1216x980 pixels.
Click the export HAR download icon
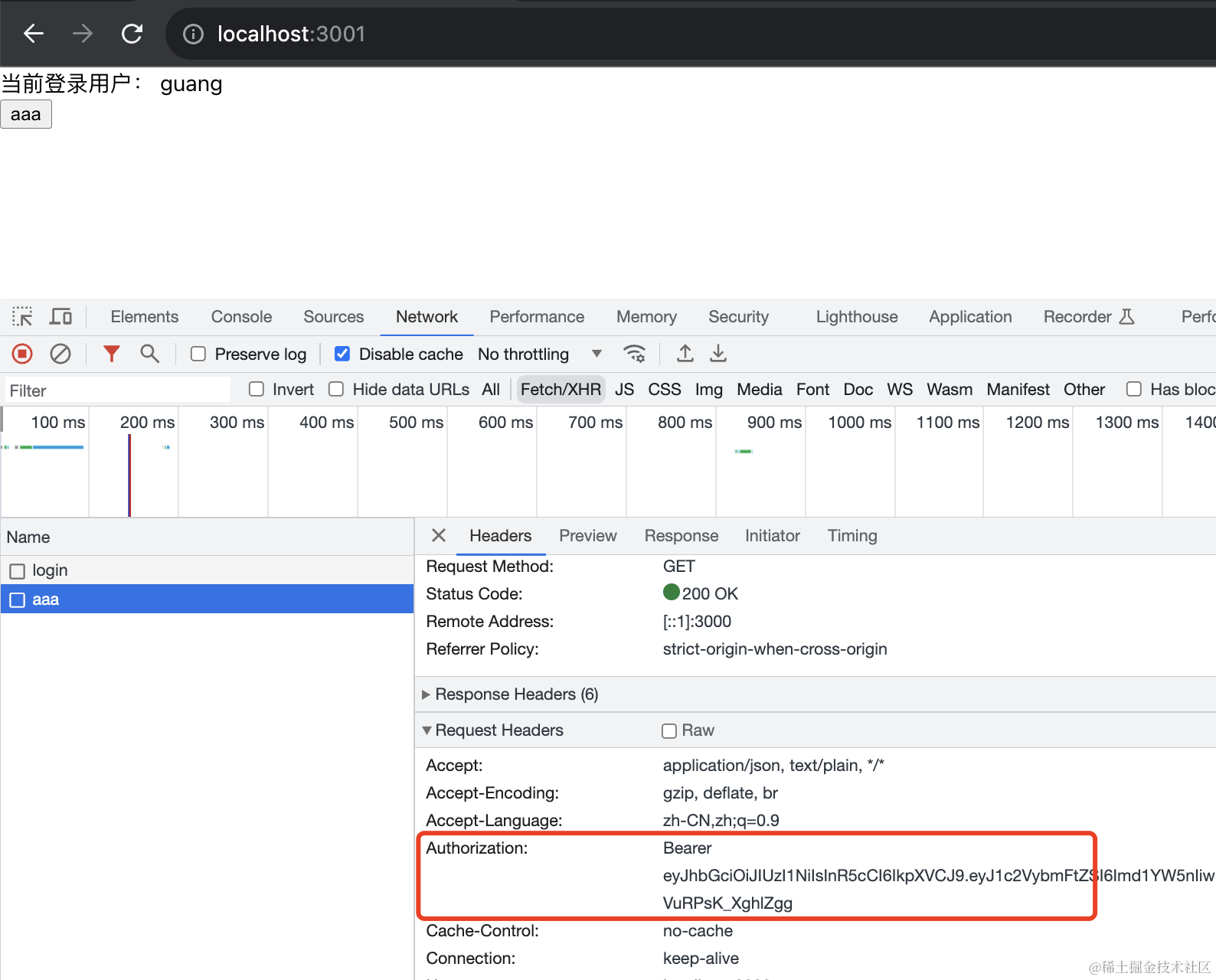pyautogui.click(x=718, y=354)
